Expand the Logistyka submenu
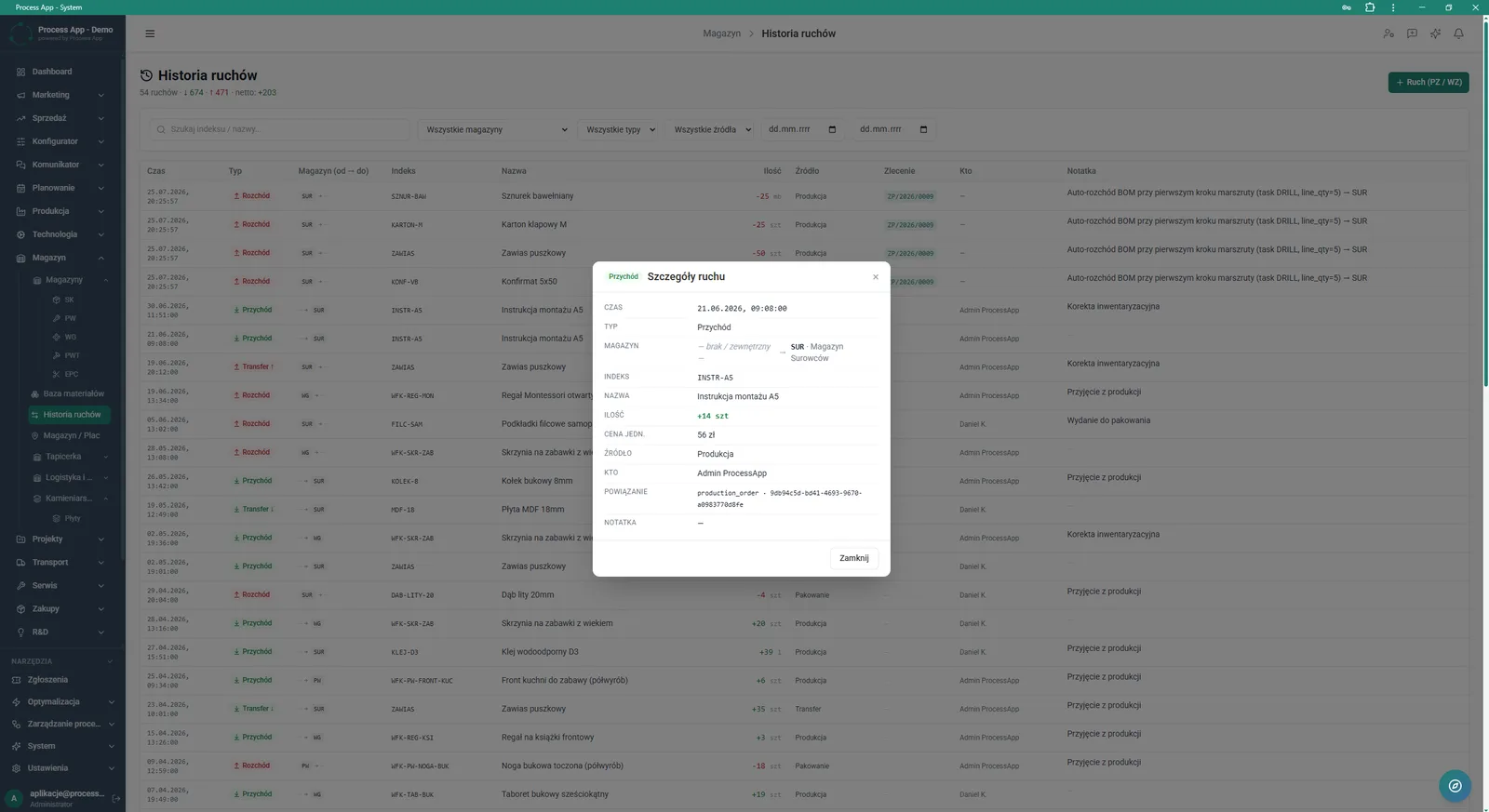1489x812 pixels. click(x=70, y=477)
